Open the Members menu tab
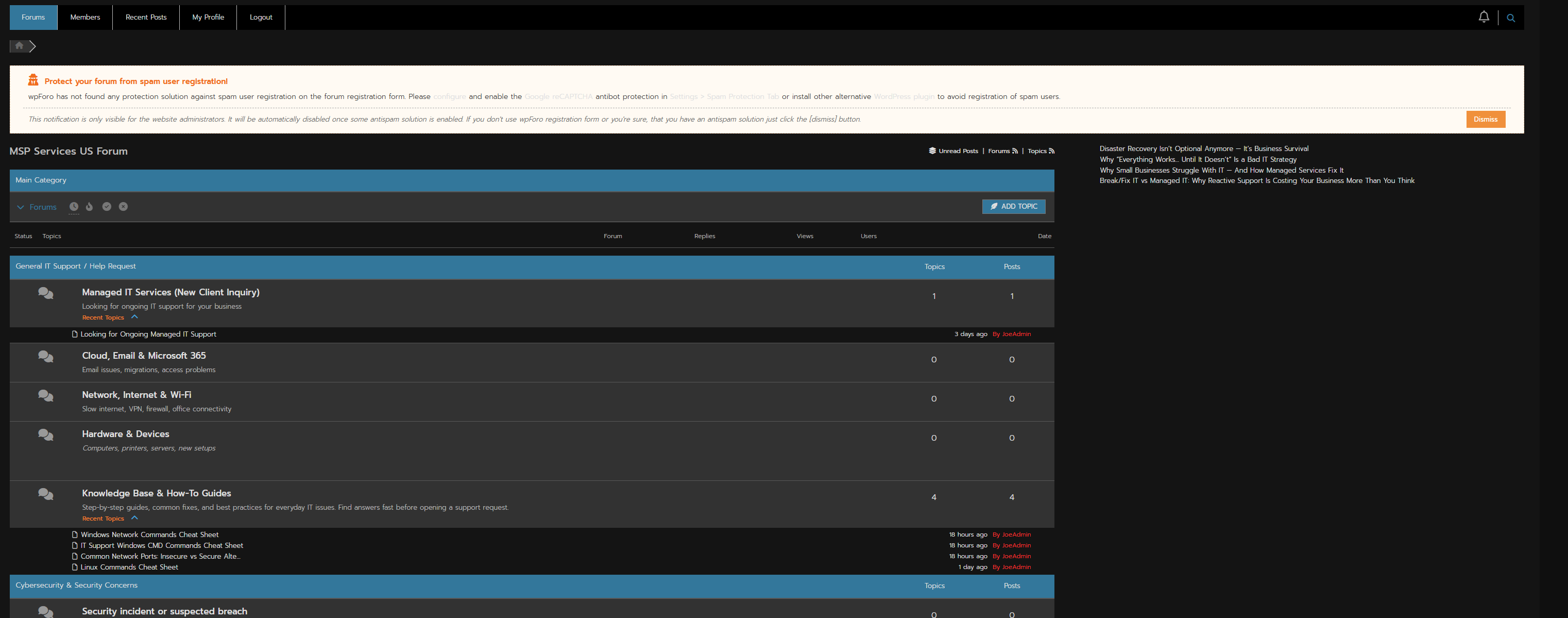 pos(84,17)
